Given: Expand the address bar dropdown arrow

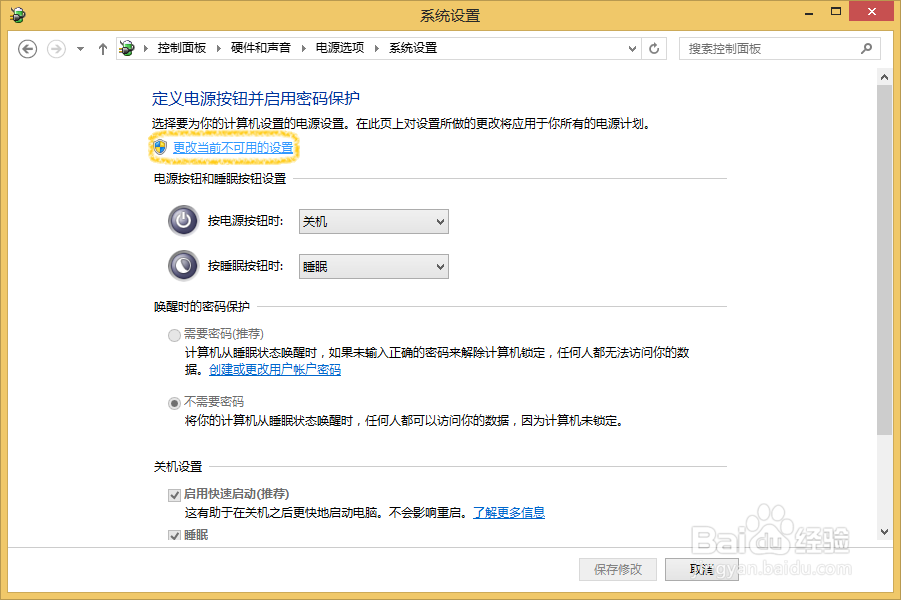Looking at the screenshot, I should [x=631, y=47].
